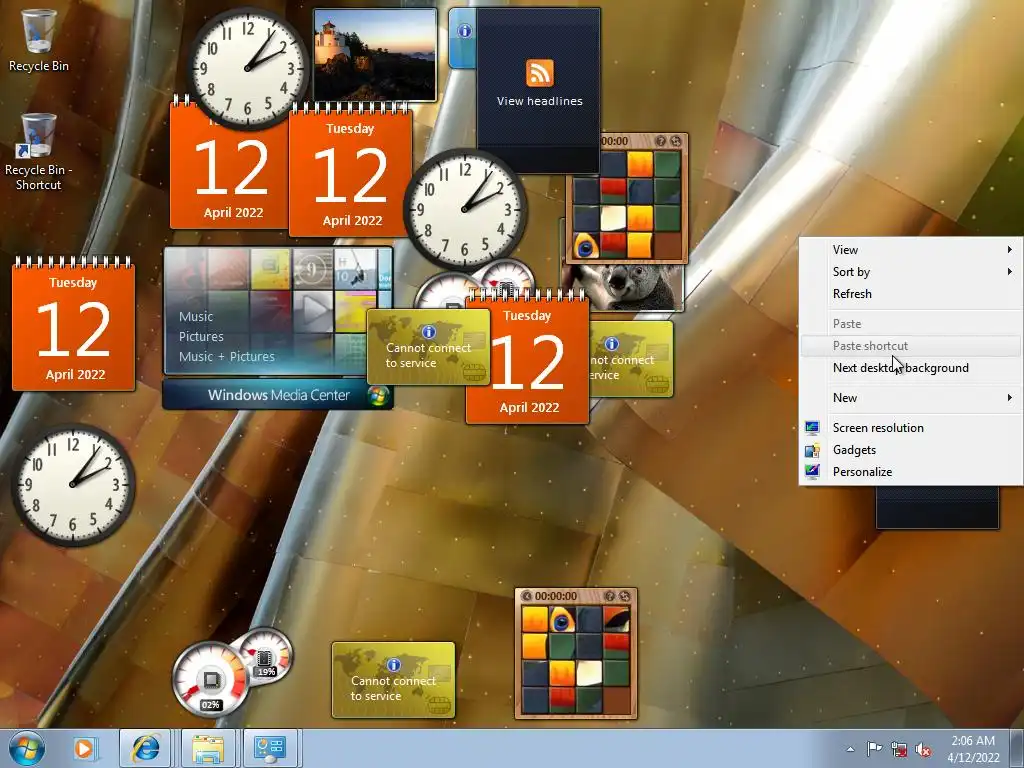The image size is (1024, 768).
Task: Click the calendar gadget overlapping the koala picture
Action: [527, 357]
